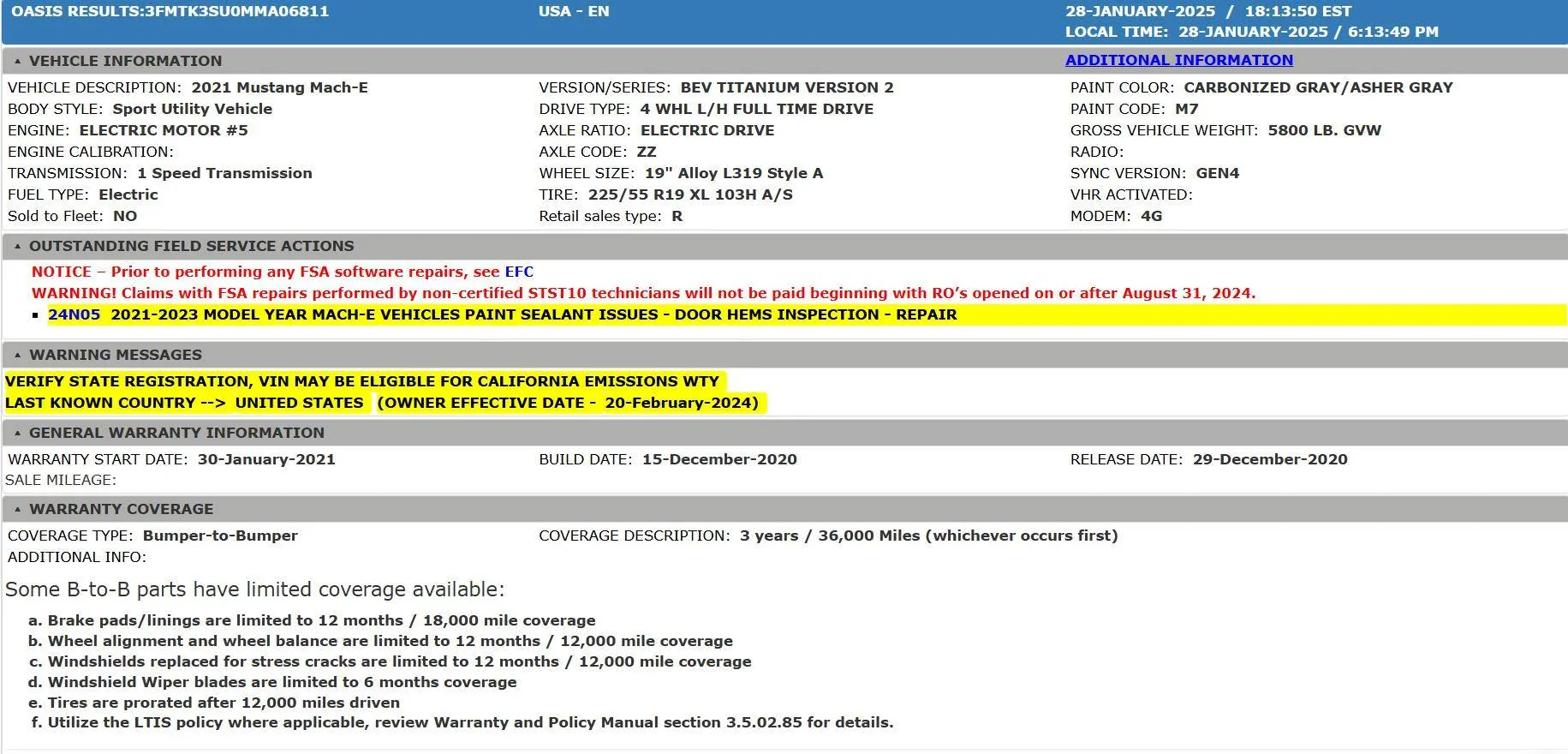
Task: Click the 1 Speed Transmission value
Action: tap(225, 173)
